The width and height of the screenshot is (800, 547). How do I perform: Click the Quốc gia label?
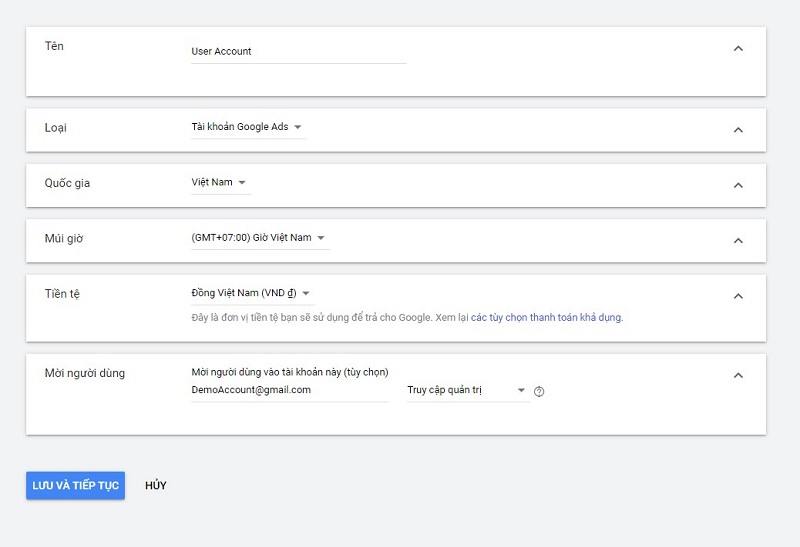pos(67,183)
